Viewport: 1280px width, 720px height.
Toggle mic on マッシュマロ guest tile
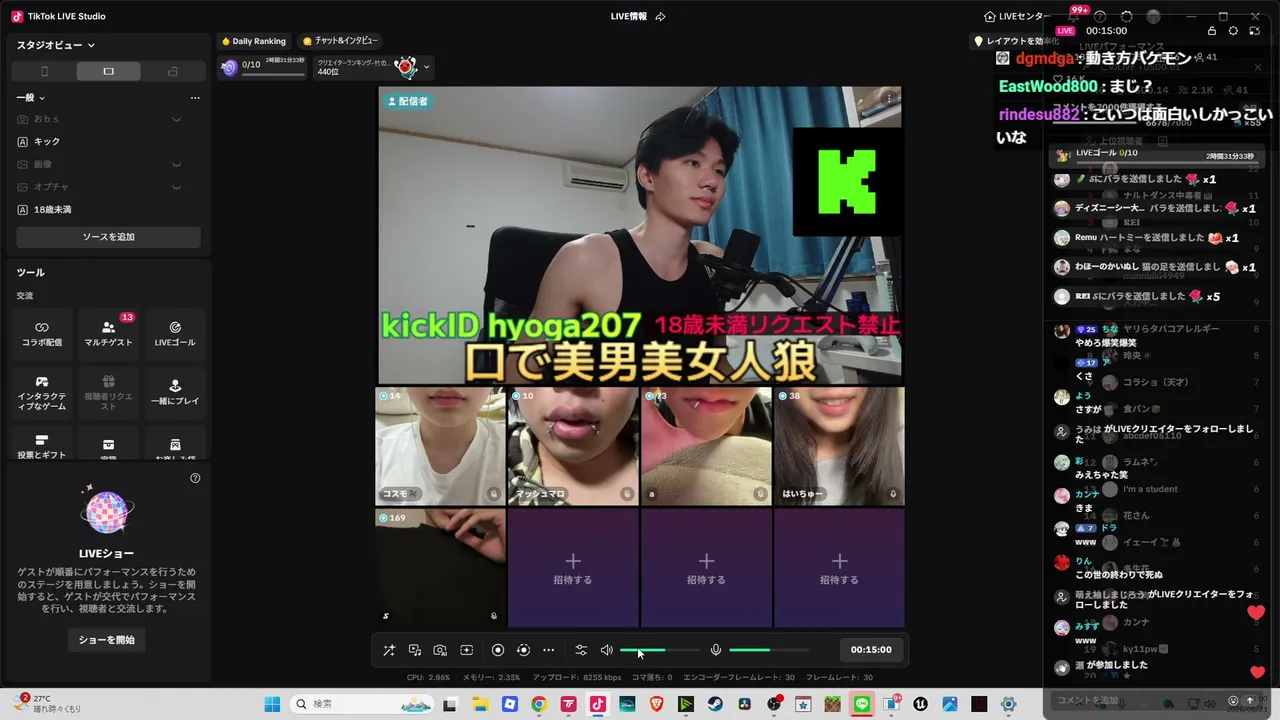[626, 493]
